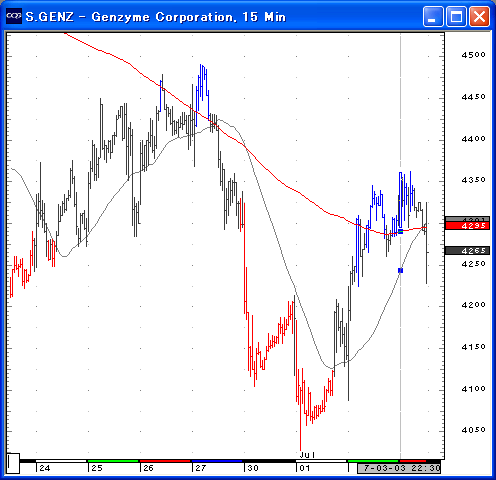This screenshot has height=480, width=496.
Task: Click the 4100 price axis label
Action: [473, 389]
